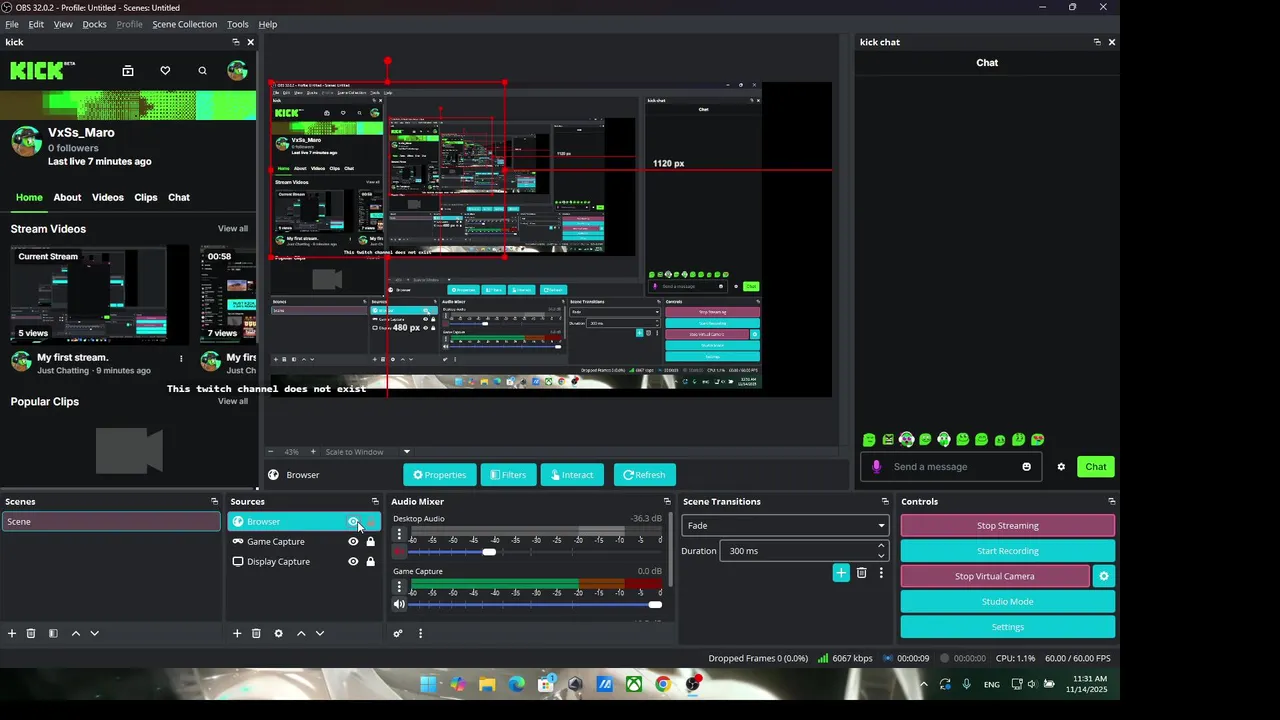Open chat emoji picker smiley icon
The image size is (1280, 720).
click(1026, 467)
